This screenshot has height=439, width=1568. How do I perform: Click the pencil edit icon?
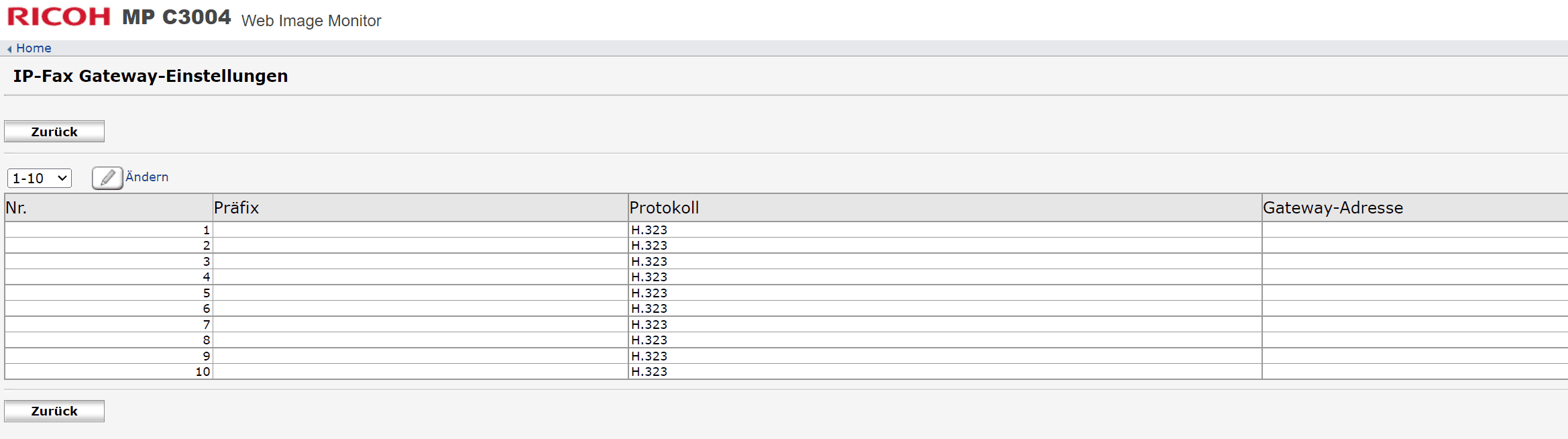tap(107, 178)
